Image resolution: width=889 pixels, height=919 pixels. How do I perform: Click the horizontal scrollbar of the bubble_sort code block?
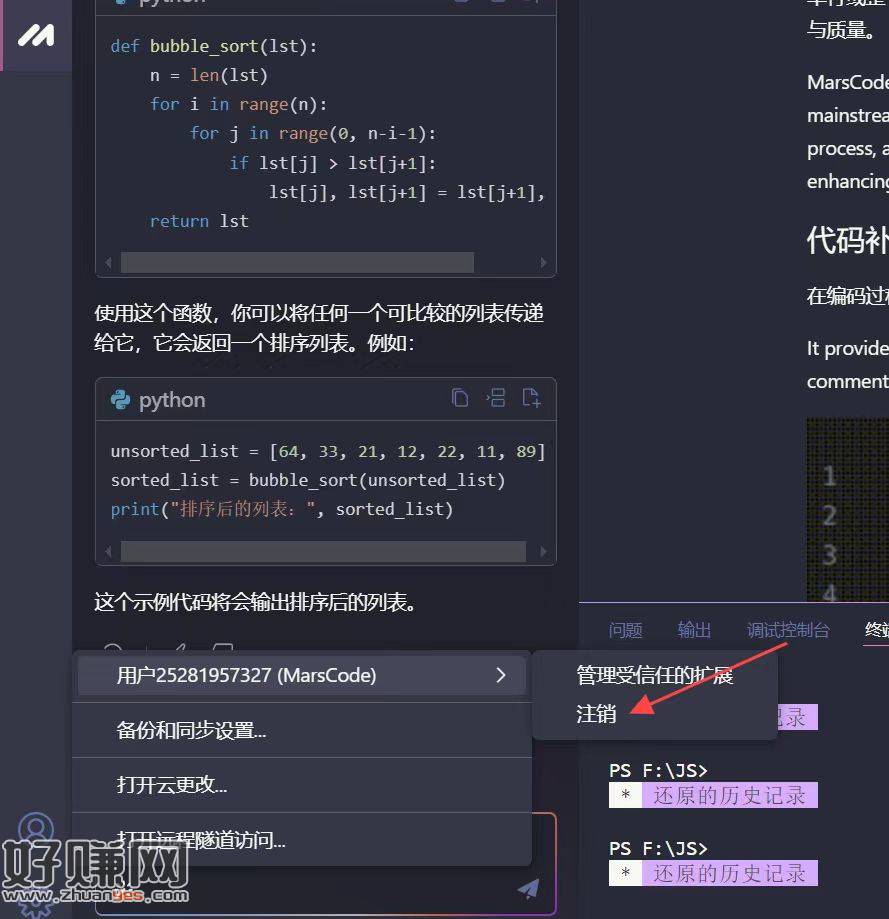coord(297,263)
